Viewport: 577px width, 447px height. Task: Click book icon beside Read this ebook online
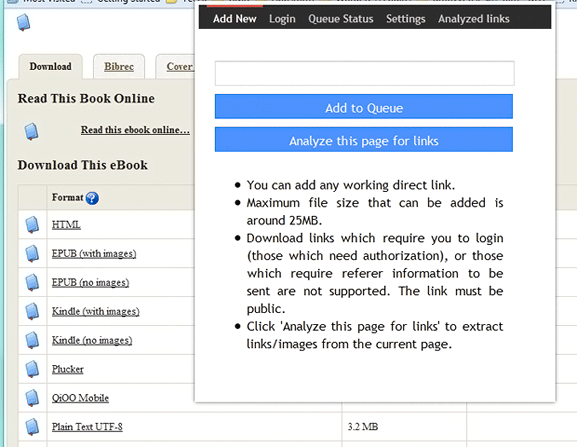click(31, 131)
